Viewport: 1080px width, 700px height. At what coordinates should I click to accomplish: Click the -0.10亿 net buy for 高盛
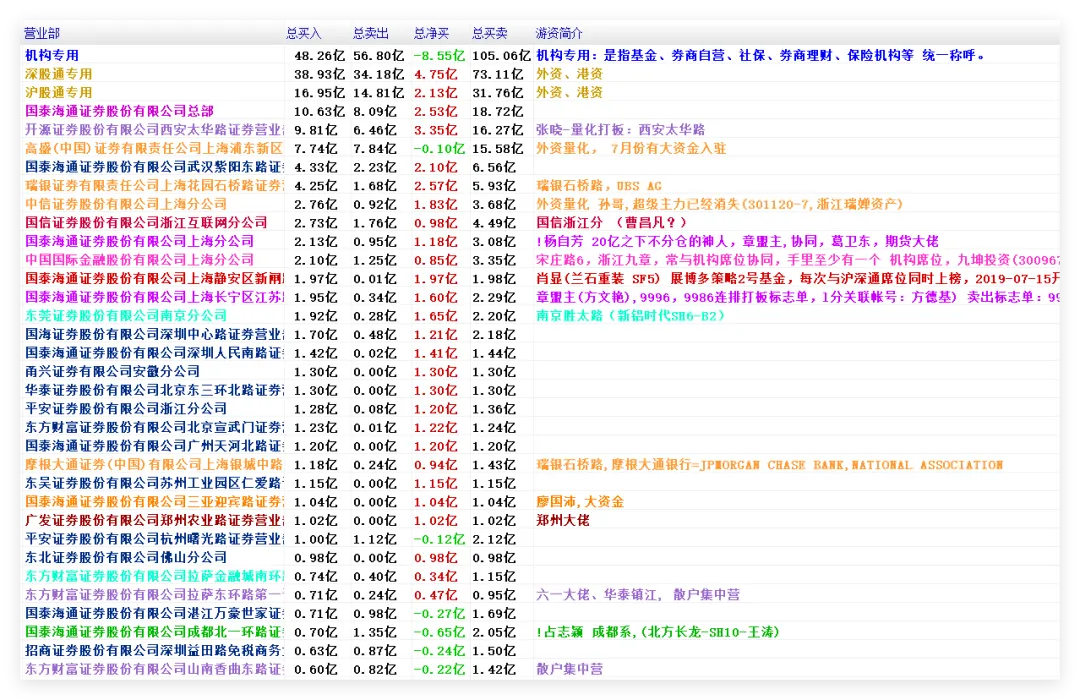click(x=439, y=148)
